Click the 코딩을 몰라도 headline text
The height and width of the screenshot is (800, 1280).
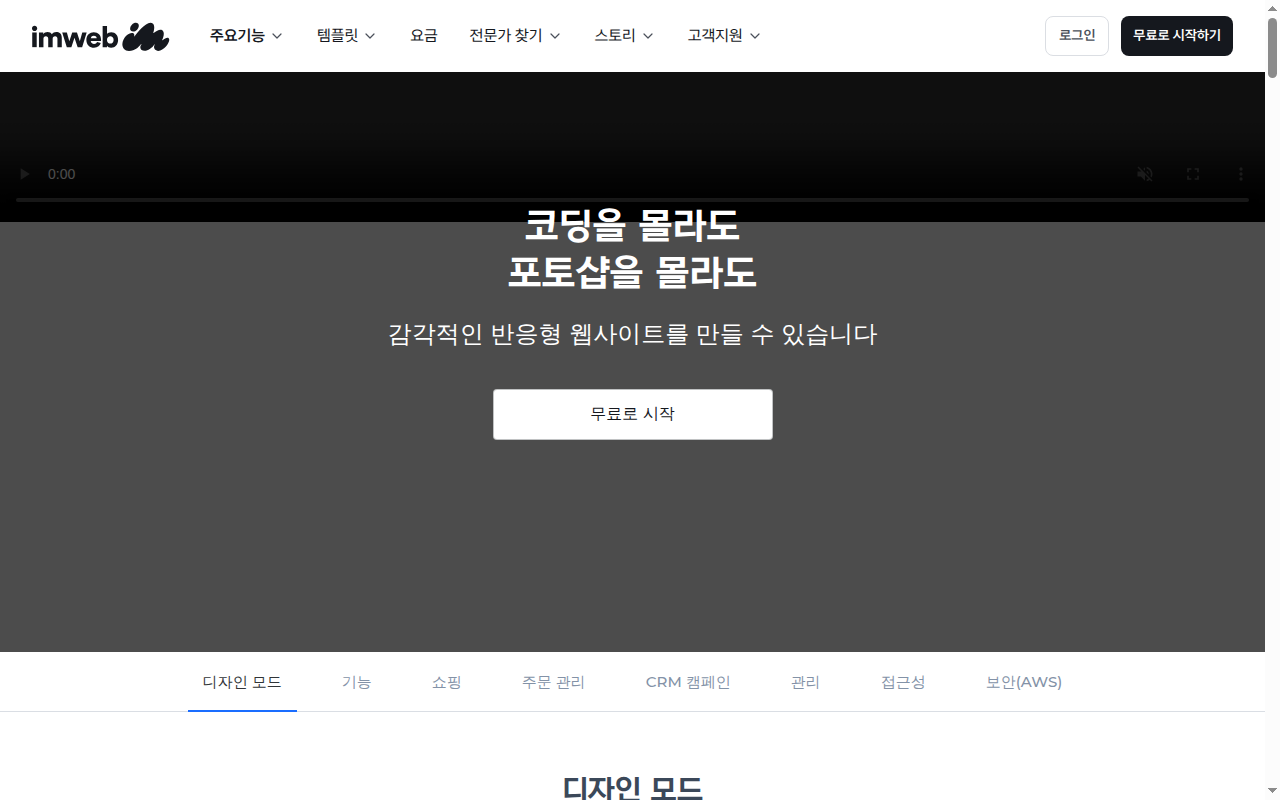[x=632, y=226]
